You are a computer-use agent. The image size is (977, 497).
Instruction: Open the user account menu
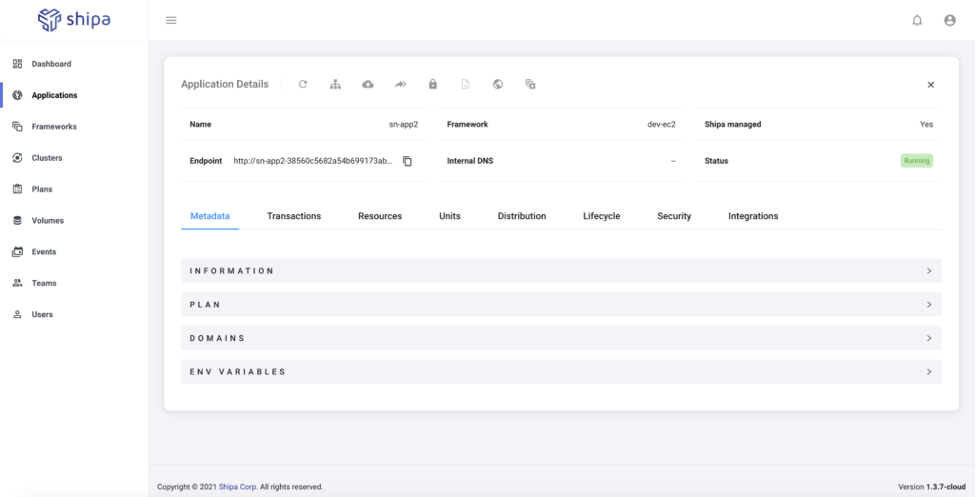[x=950, y=21]
